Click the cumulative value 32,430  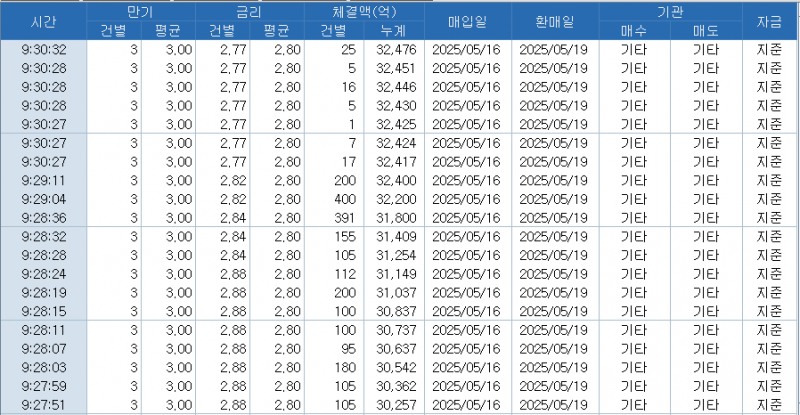click(x=396, y=106)
